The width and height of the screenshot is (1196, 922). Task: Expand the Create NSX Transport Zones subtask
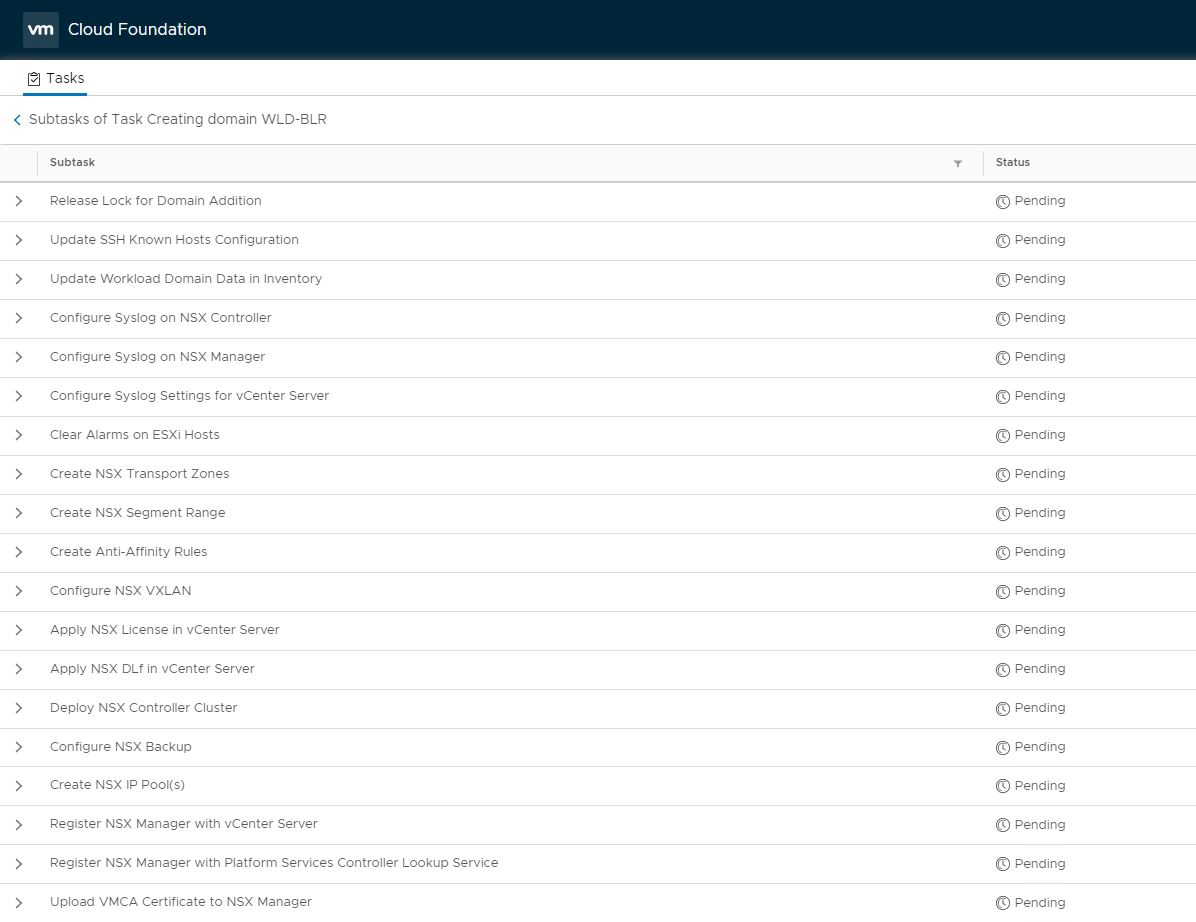(x=19, y=474)
